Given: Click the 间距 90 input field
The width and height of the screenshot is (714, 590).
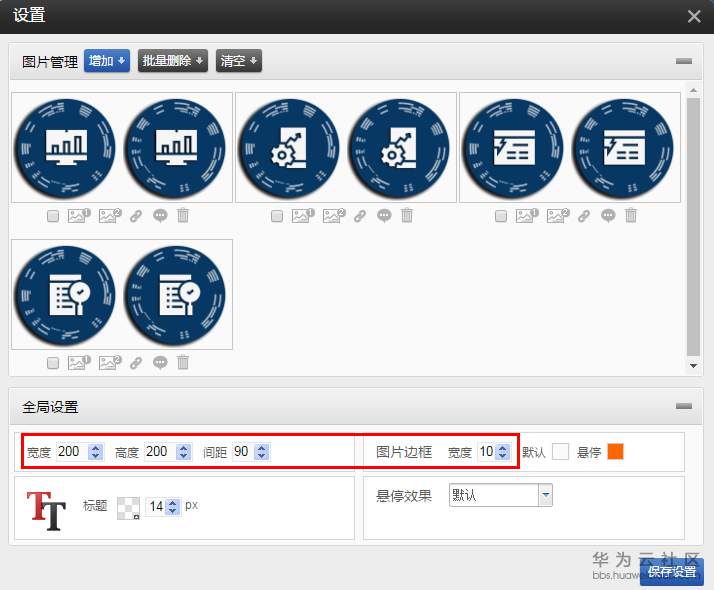Looking at the screenshot, I should click(244, 452).
